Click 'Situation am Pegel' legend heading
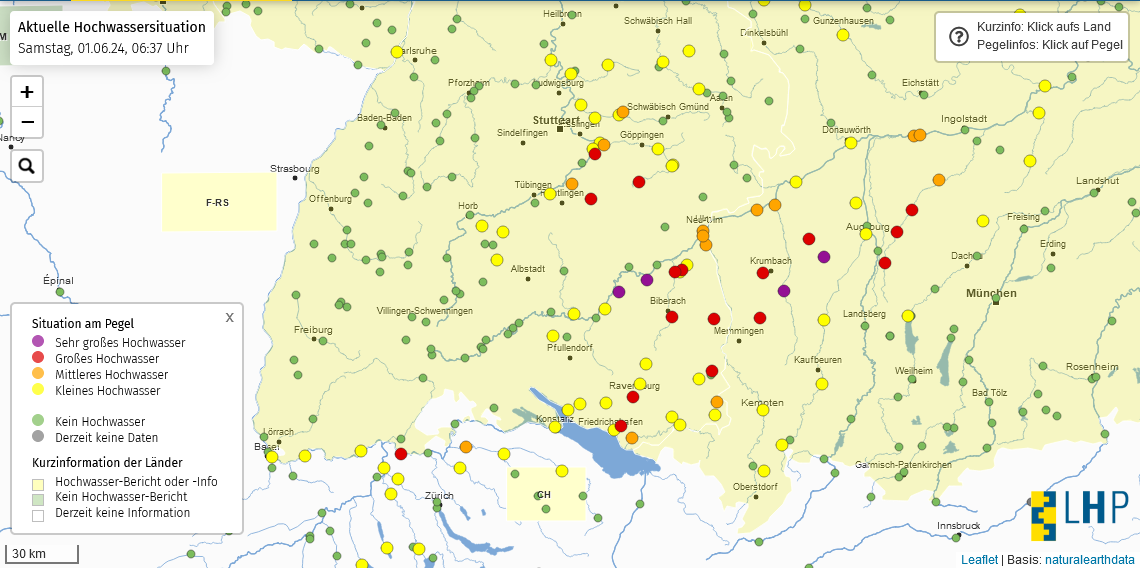Screen dimensions: 1140x568 pos(83,323)
